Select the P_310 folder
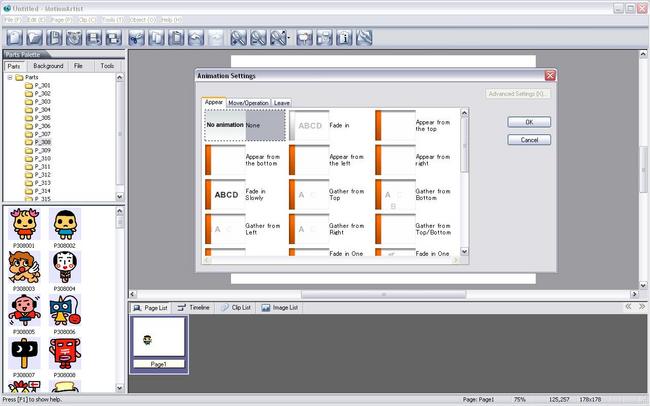 38,158
